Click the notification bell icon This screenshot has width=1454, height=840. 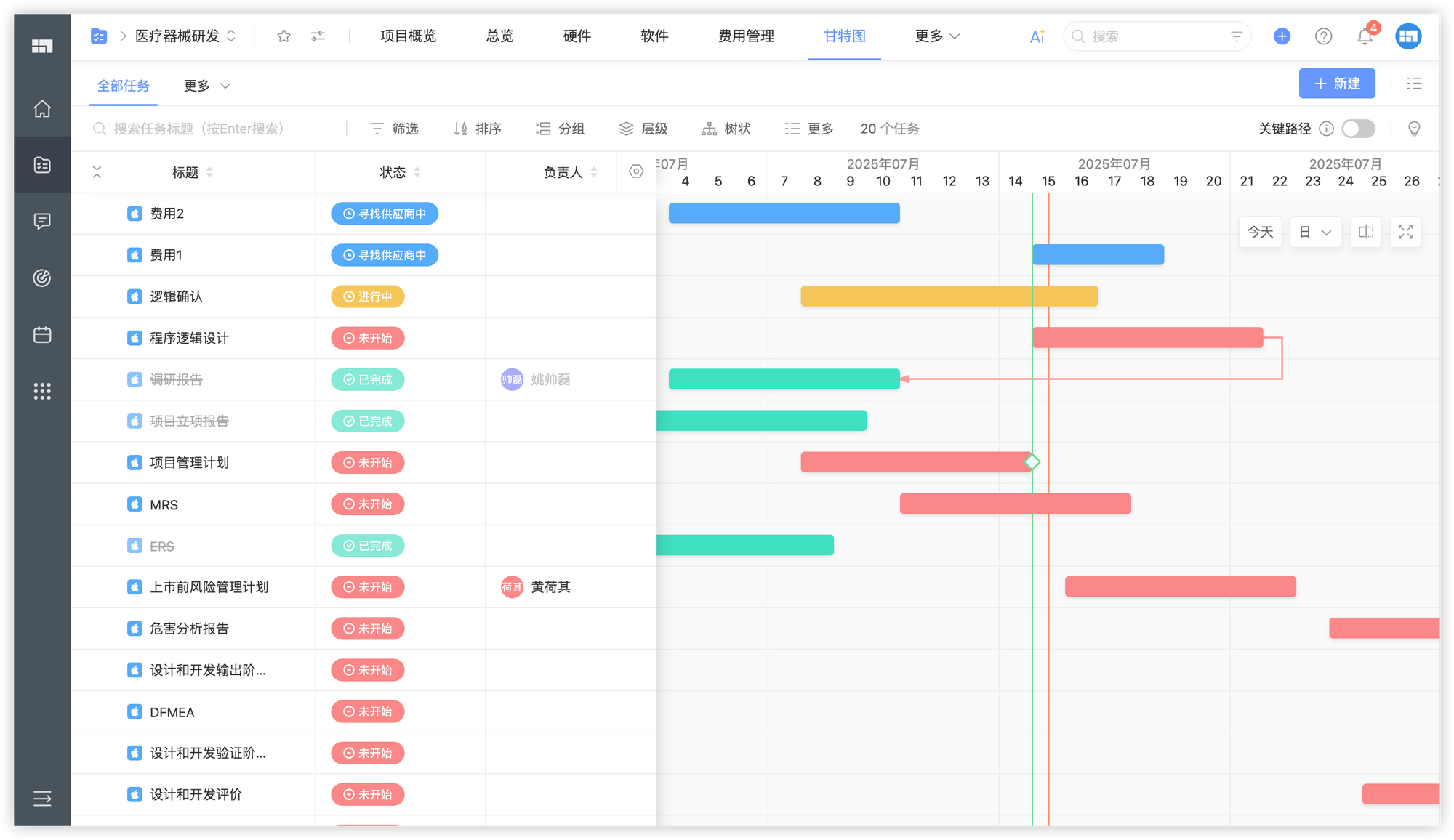(x=1365, y=36)
